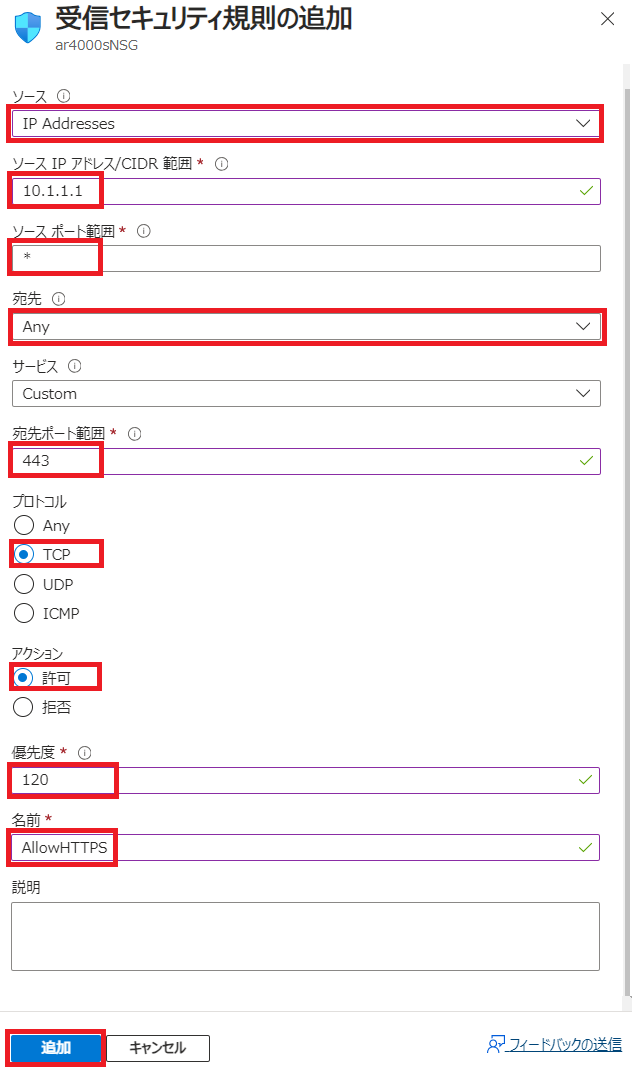Set action to 拒否 (Deny)
641x1072 pixels.
click(25, 708)
